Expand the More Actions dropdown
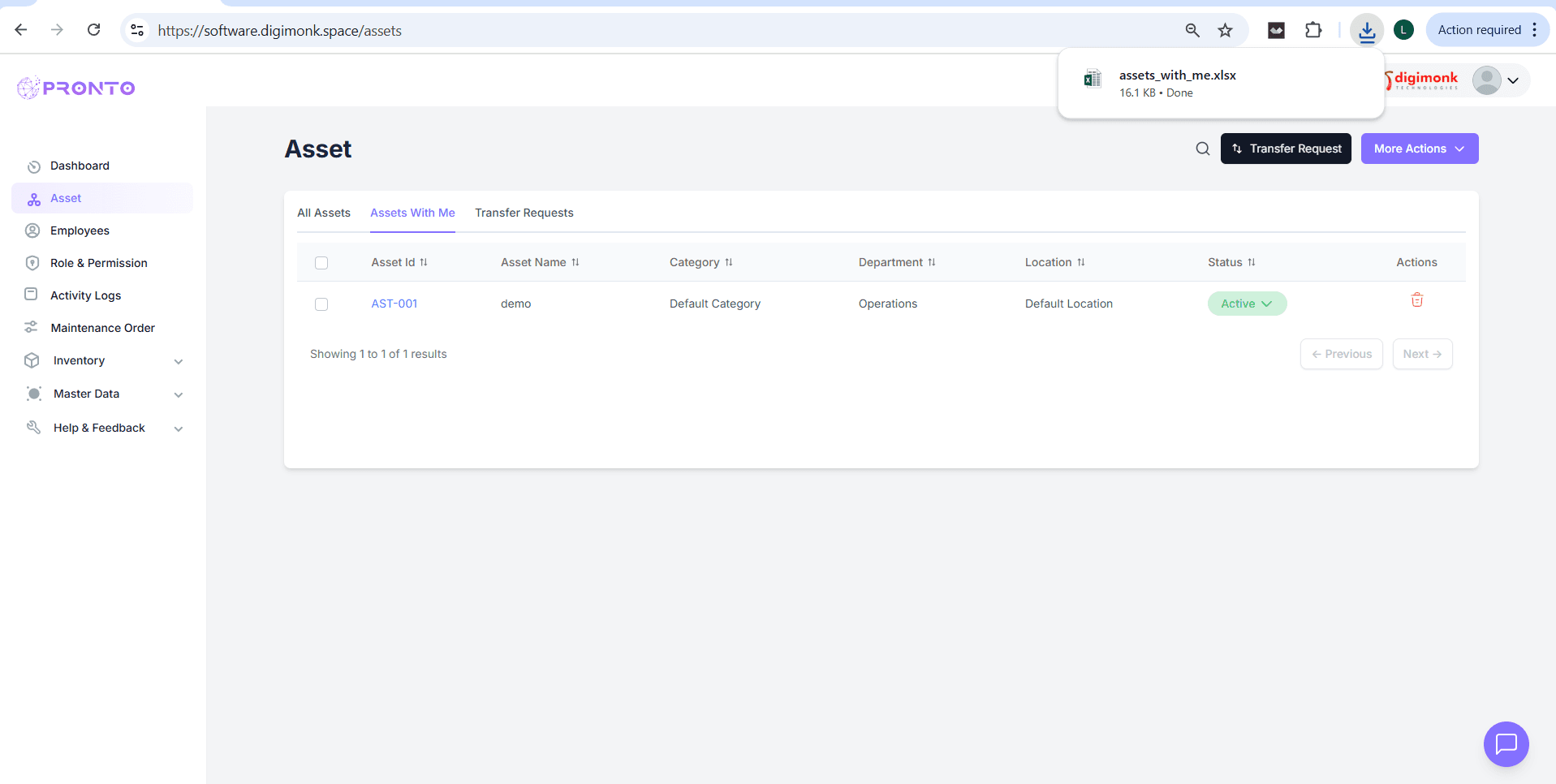The image size is (1556, 784). (1419, 149)
